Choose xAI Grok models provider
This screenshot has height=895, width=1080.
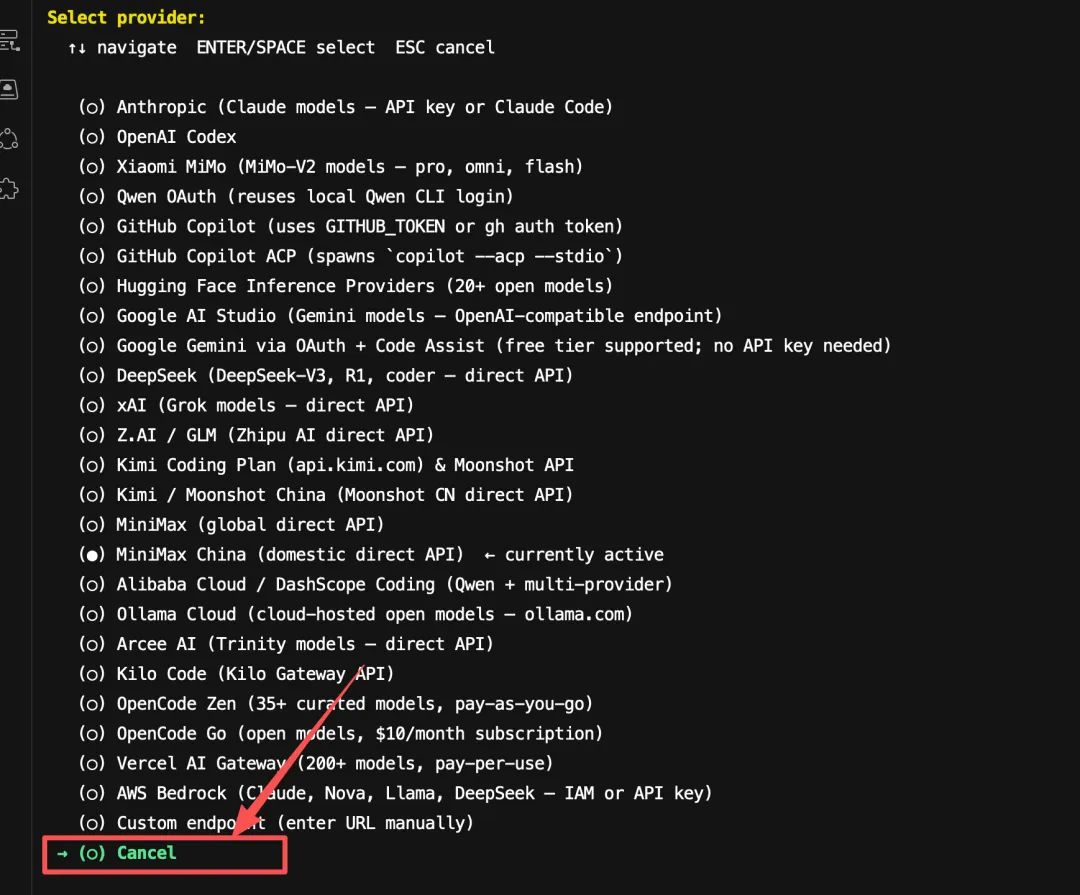pos(246,405)
